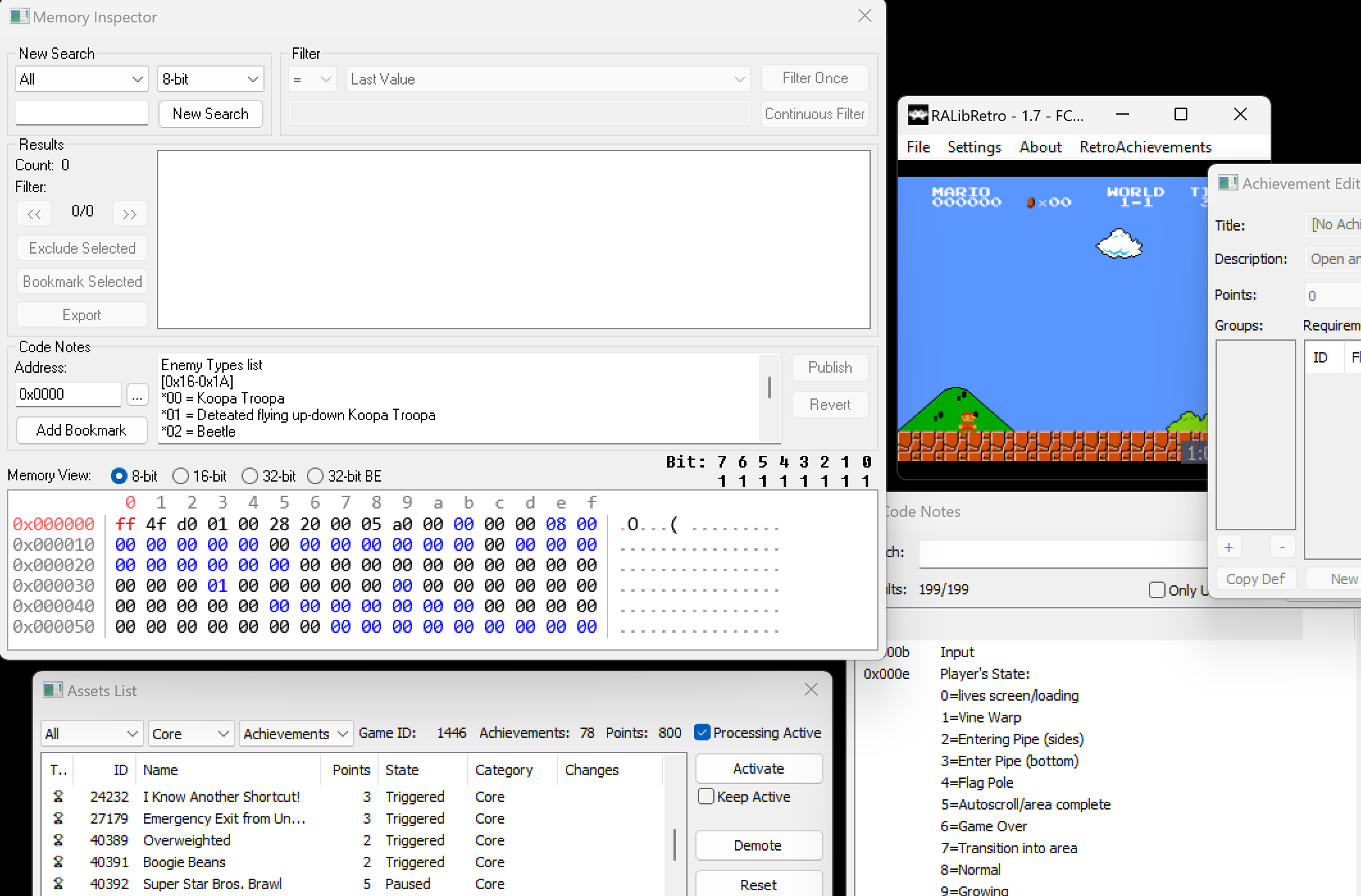Image resolution: width=1361 pixels, height=896 pixels.
Task: Click trophy icon for Overweighted row
Action: coord(58,840)
